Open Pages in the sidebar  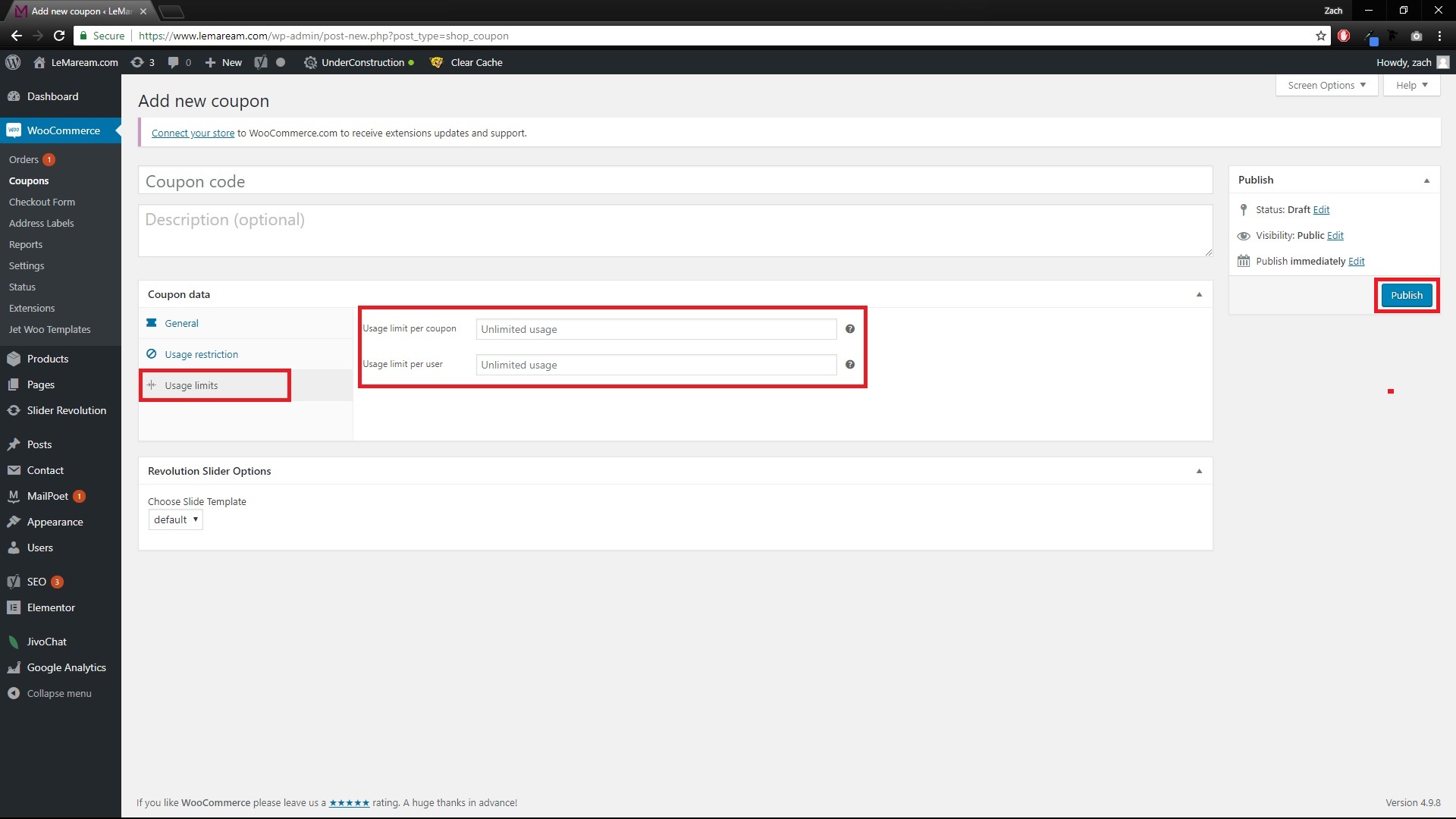pos(61,384)
